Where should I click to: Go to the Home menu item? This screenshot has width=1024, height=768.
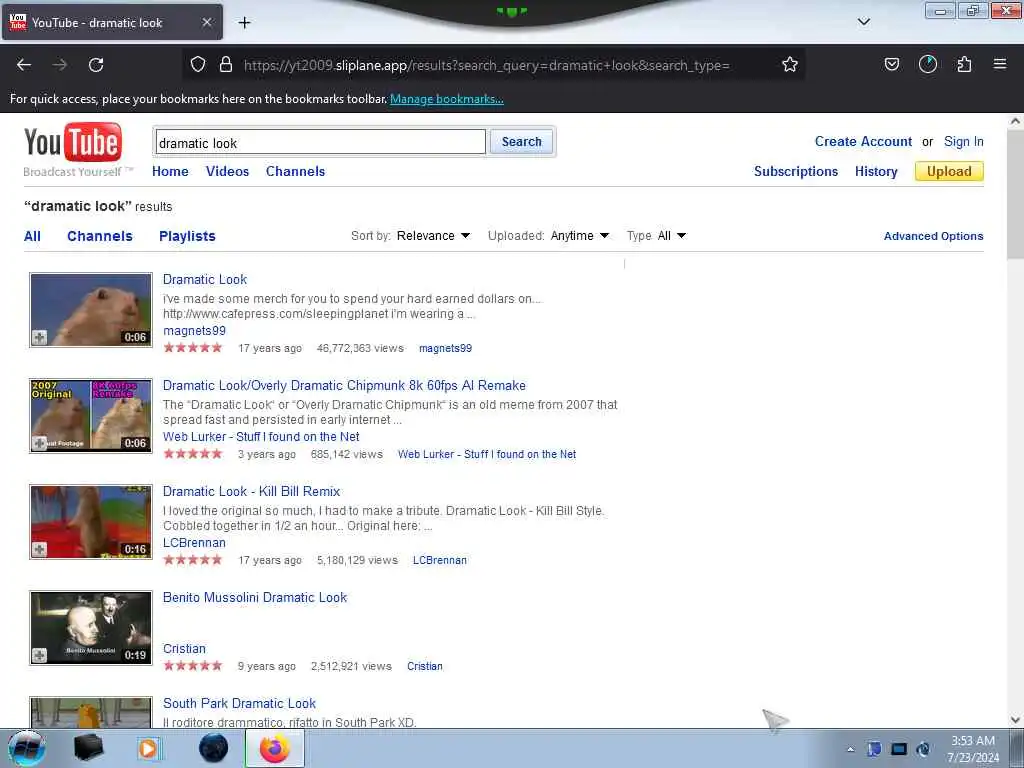point(170,171)
